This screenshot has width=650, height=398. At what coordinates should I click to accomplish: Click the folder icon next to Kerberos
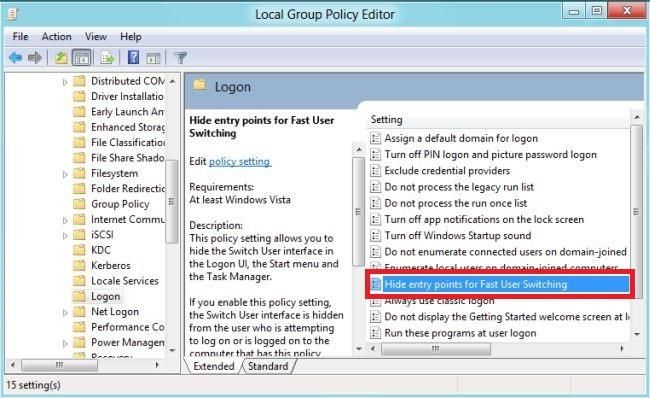[x=79, y=265]
